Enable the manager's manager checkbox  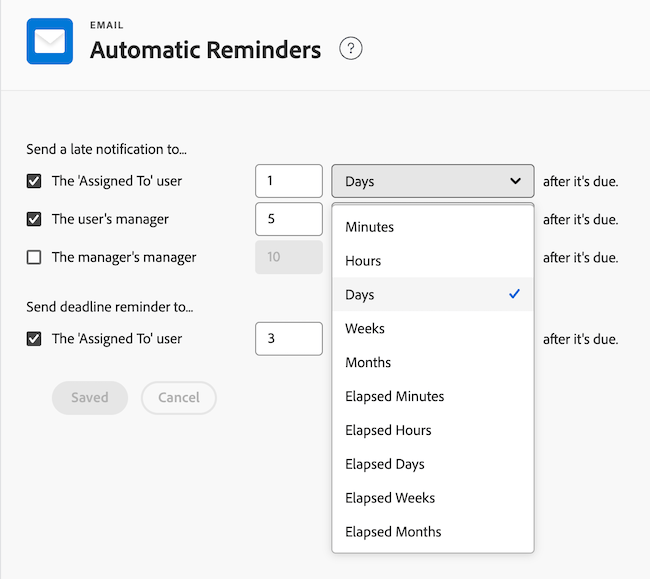click(x=34, y=257)
